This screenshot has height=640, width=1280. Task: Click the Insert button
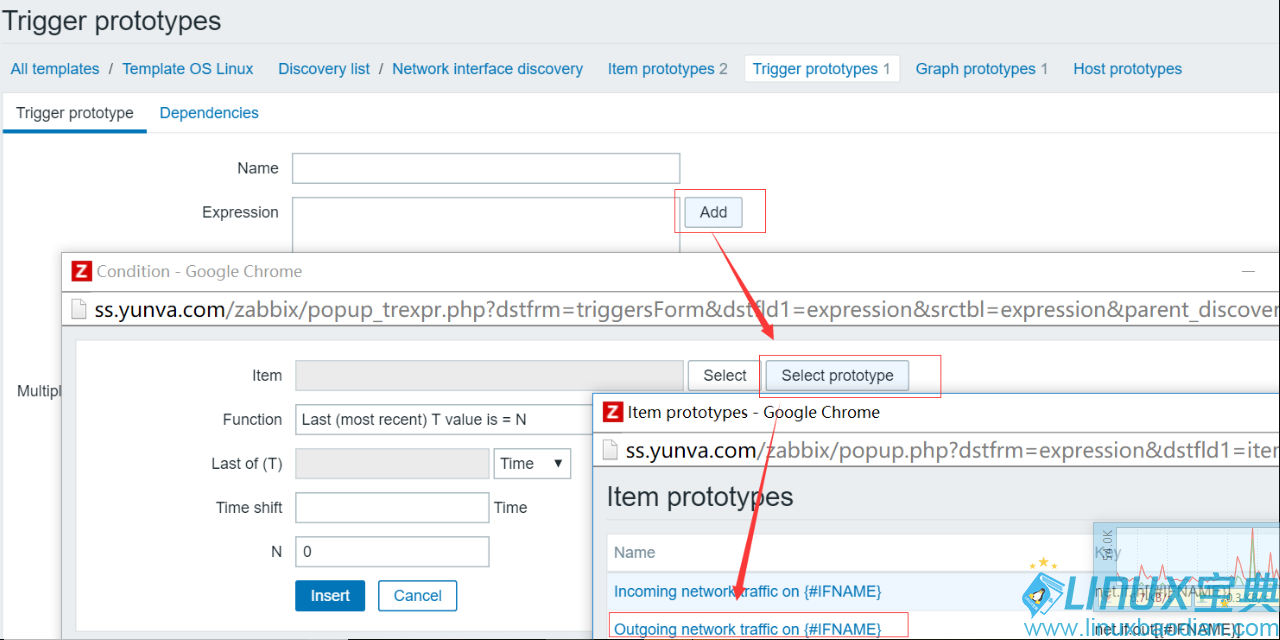[x=330, y=596]
